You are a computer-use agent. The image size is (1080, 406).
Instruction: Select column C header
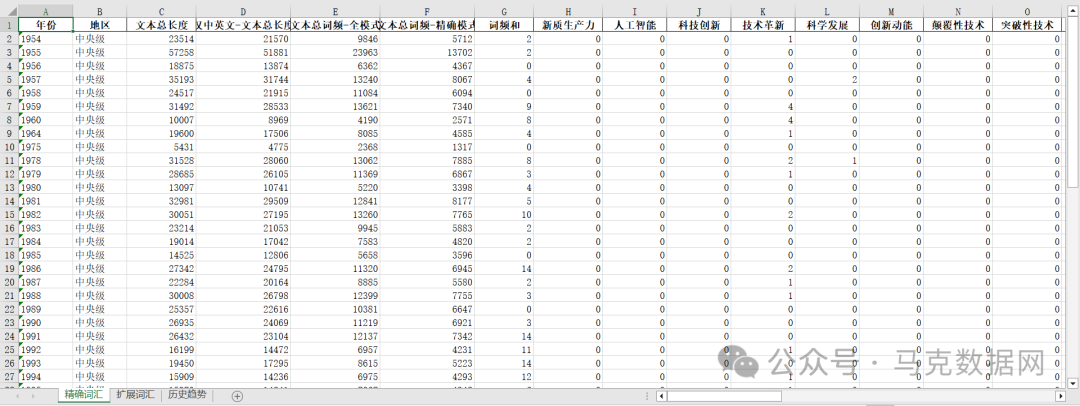[161, 11]
